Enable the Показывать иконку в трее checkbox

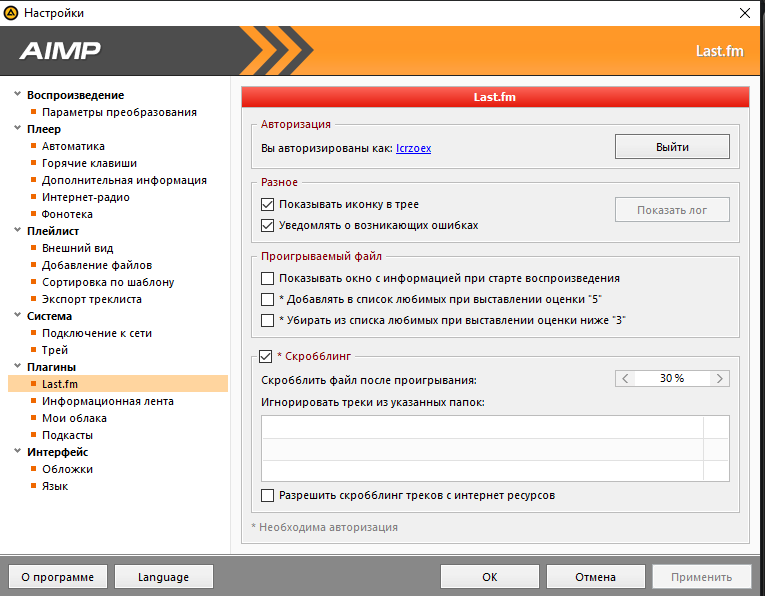tap(267, 204)
